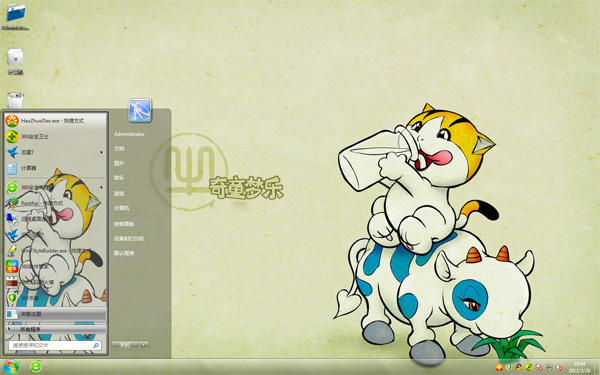The image size is (600, 375).
Task: Select the Recycle Bin desktop icon
Action: pos(15,100)
